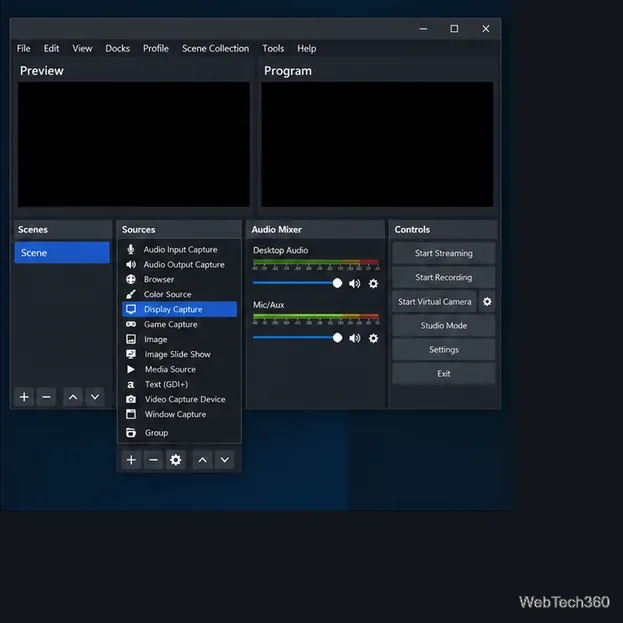
Task: Click the Text (GDI+) letter icon
Action: point(131,384)
